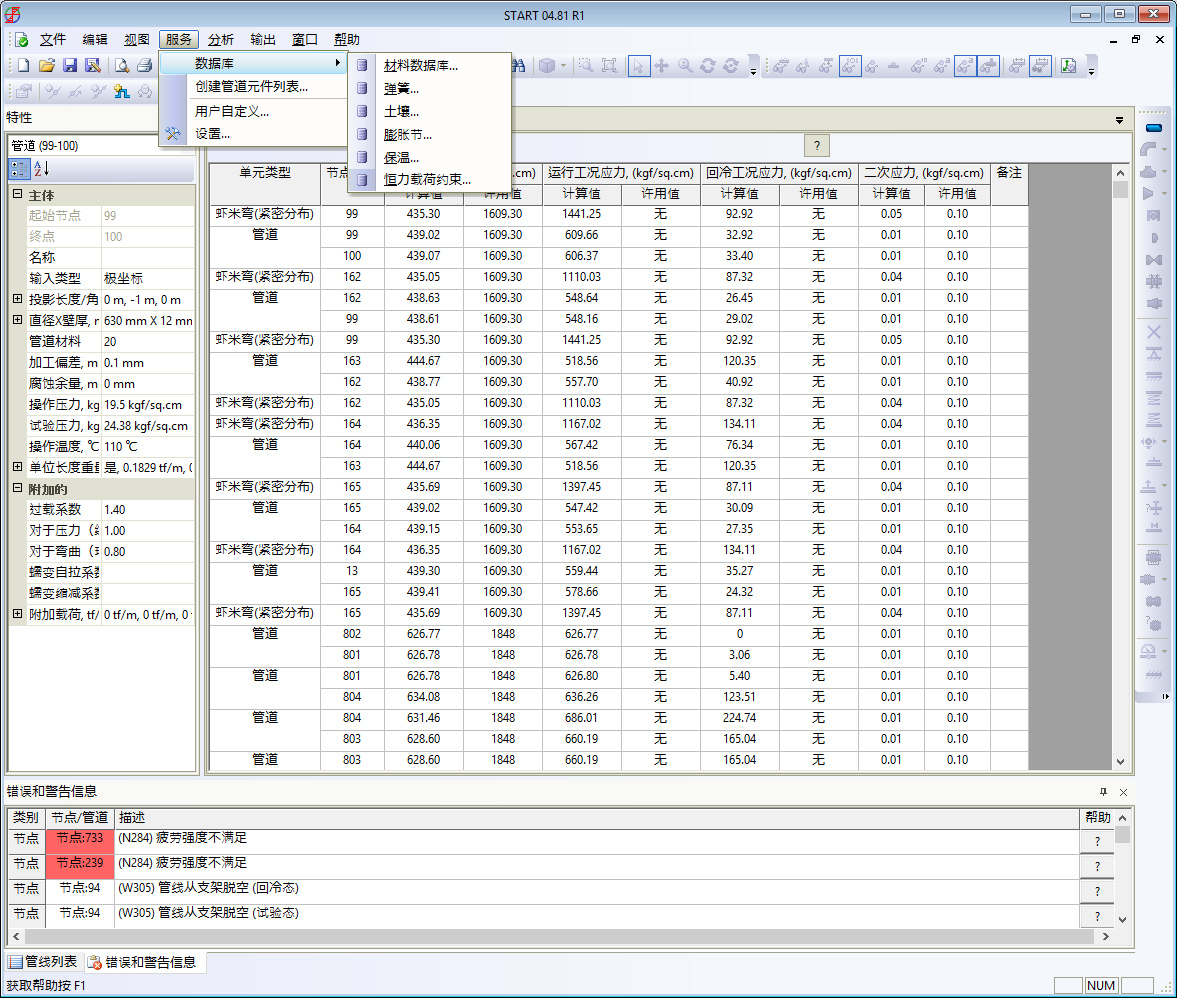The width and height of the screenshot is (1177, 998).
Task: Open the 分析 menu
Action: [221, 40]
